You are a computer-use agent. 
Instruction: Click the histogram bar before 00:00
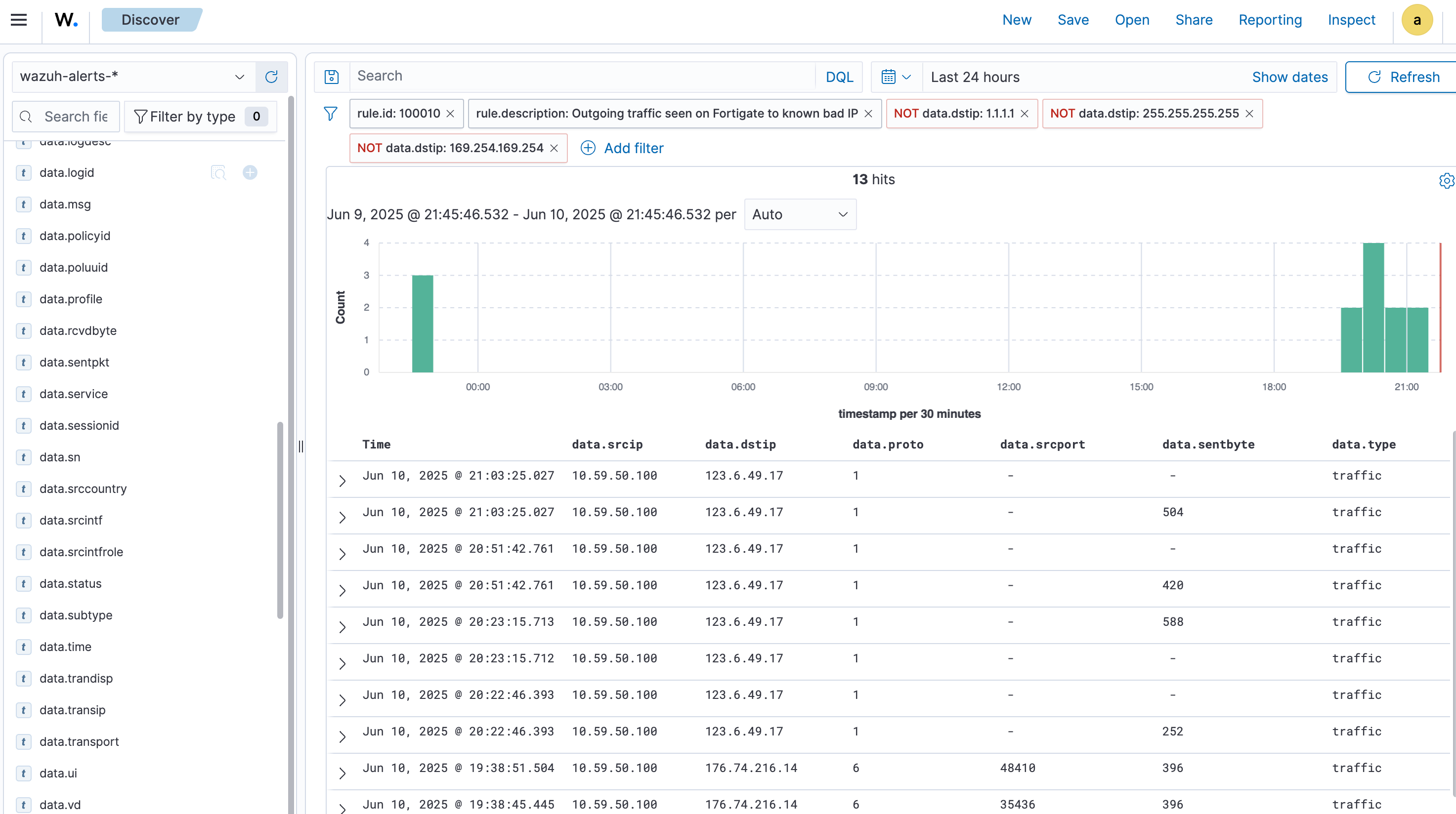coord(422,324)
